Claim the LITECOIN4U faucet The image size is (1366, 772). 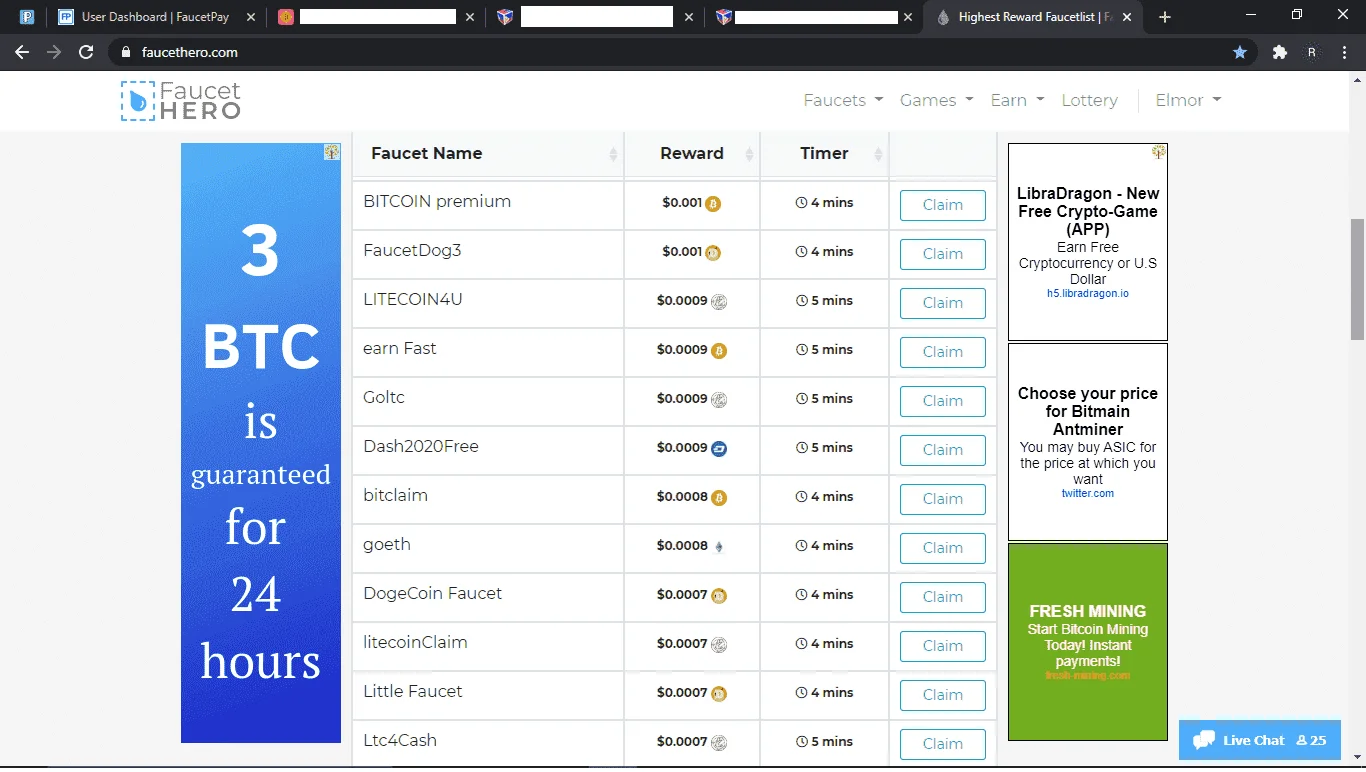(943, 303)
